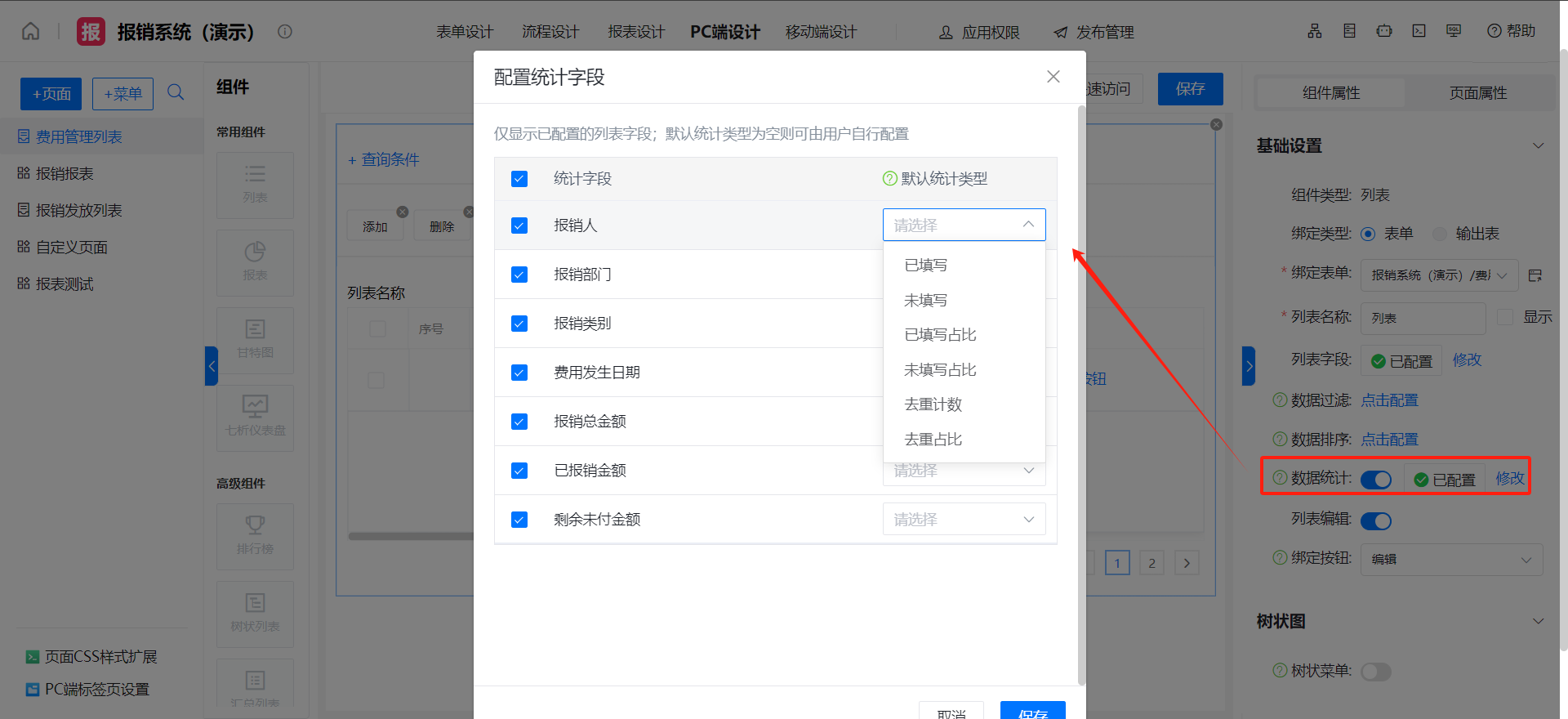Click the search icon in page sidebar
1568x719 pixels.
pyautogui.click(x=176, y=92)
